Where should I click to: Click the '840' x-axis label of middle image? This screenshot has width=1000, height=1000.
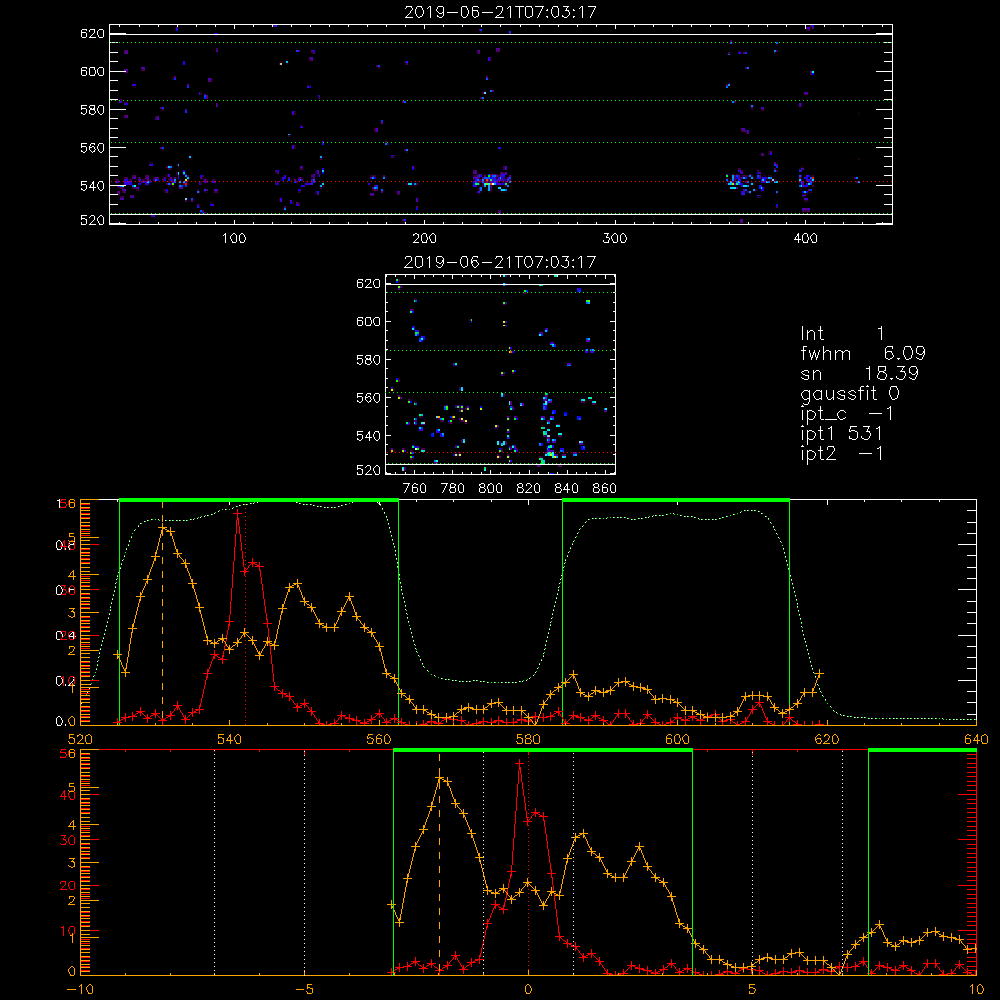pyautogui.click(x=566, y=489)
